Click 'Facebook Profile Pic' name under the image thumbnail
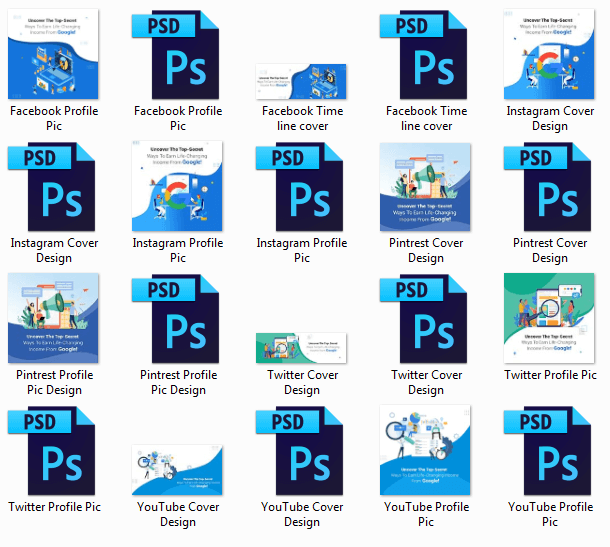The width and height of the screenshot is (610, 547). 54,118
